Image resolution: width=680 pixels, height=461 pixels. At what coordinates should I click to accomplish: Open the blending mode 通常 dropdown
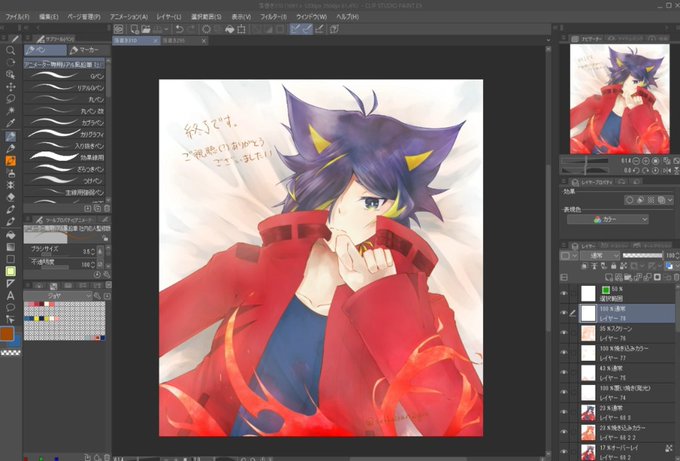pyautogui.click(x=600, y=255)
